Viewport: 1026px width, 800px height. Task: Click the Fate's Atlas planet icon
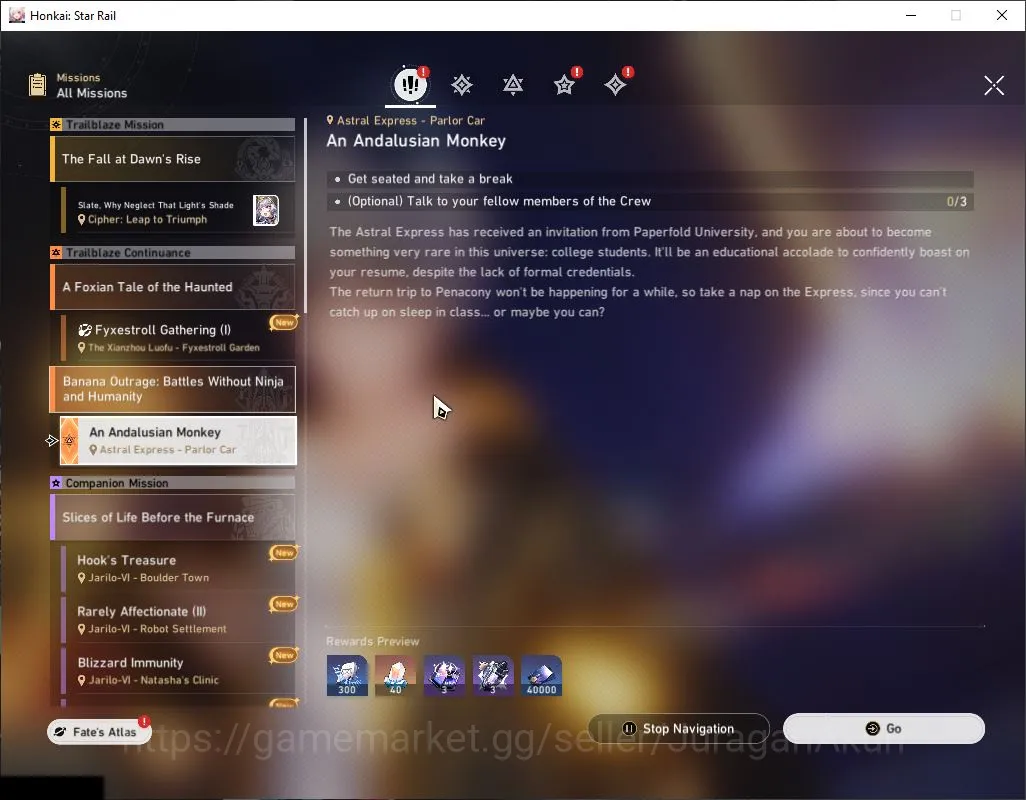tap(60, 731)
